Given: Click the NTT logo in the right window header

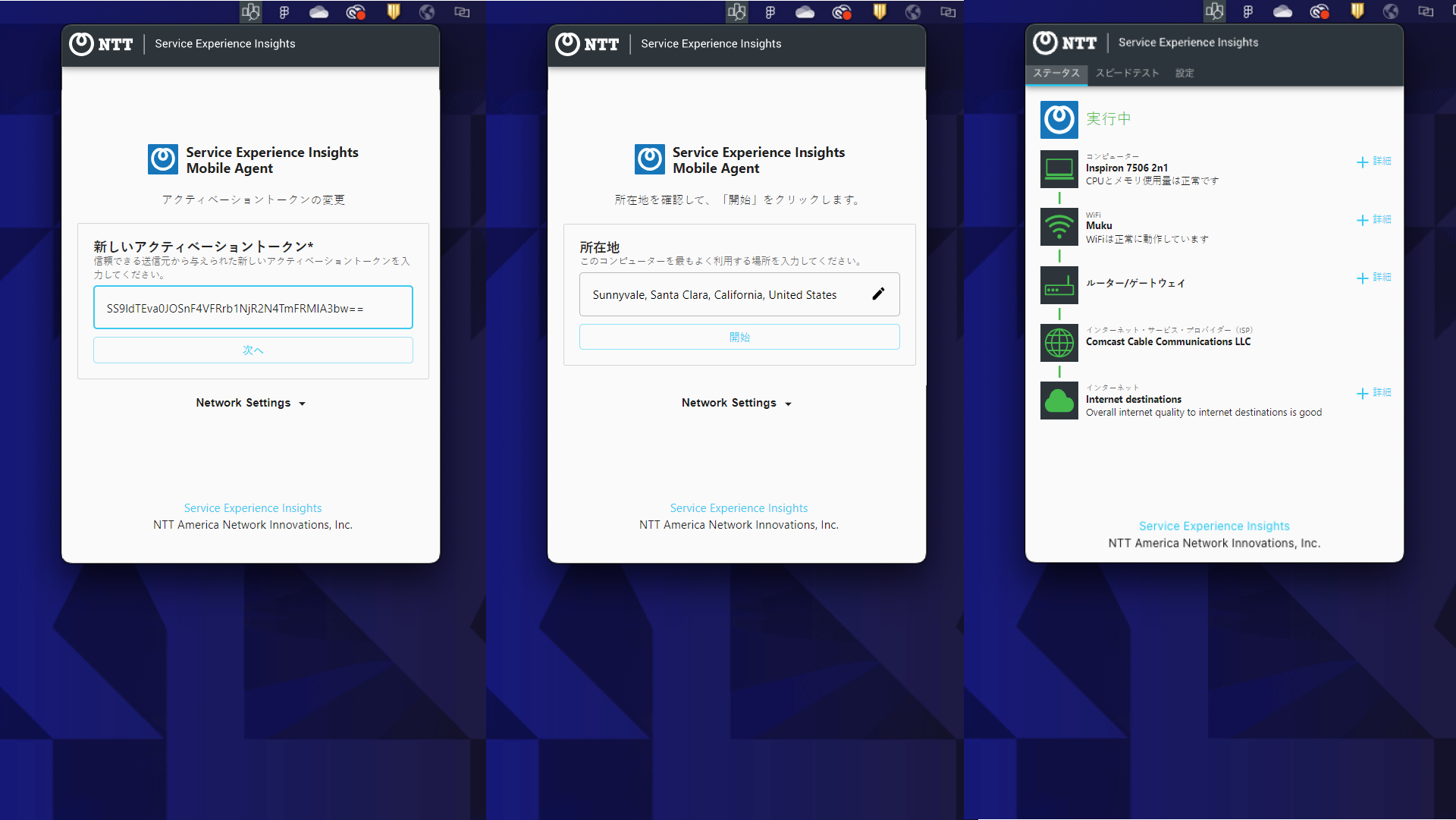Looking at the screenshot, I should (x=1065, y=42).
